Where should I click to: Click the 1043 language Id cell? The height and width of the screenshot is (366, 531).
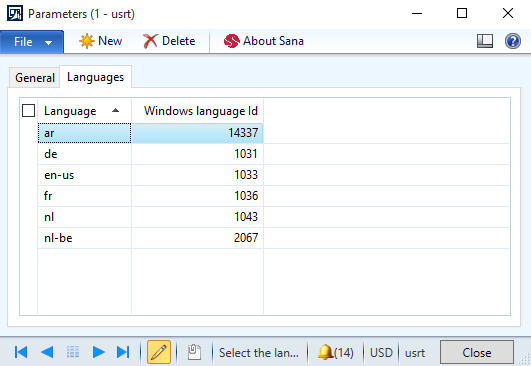[197, 217]
